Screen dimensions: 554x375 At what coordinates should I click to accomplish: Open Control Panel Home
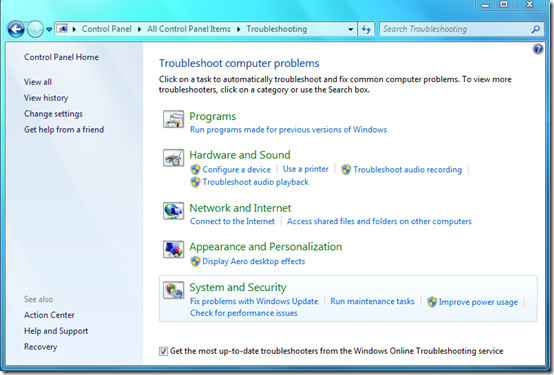point(61,57)
